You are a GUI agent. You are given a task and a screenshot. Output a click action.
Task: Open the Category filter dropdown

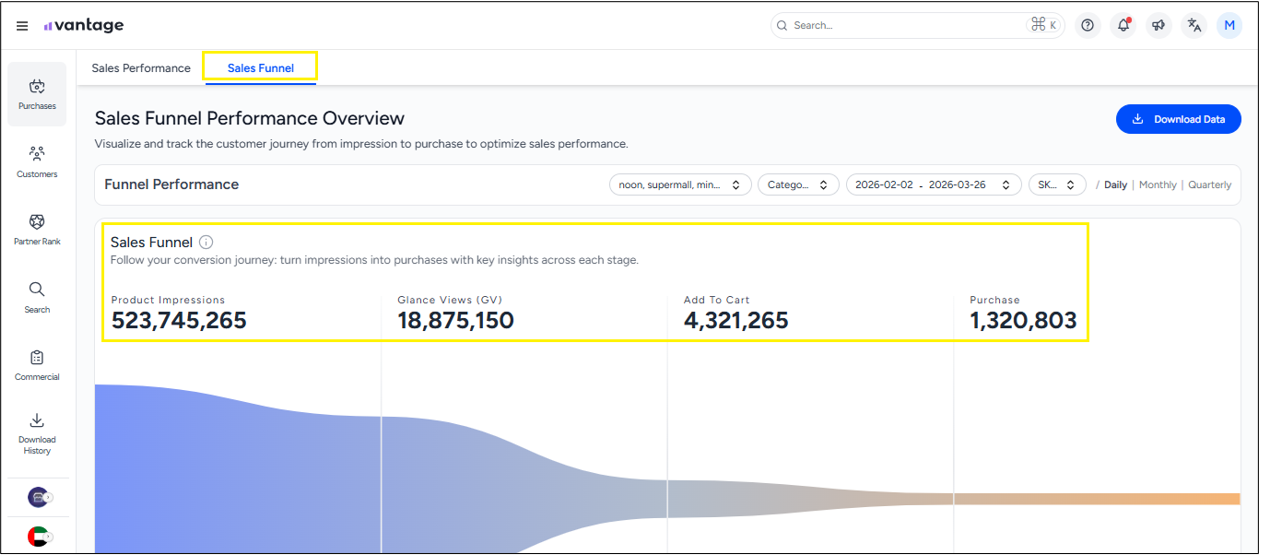coord(798,185)
